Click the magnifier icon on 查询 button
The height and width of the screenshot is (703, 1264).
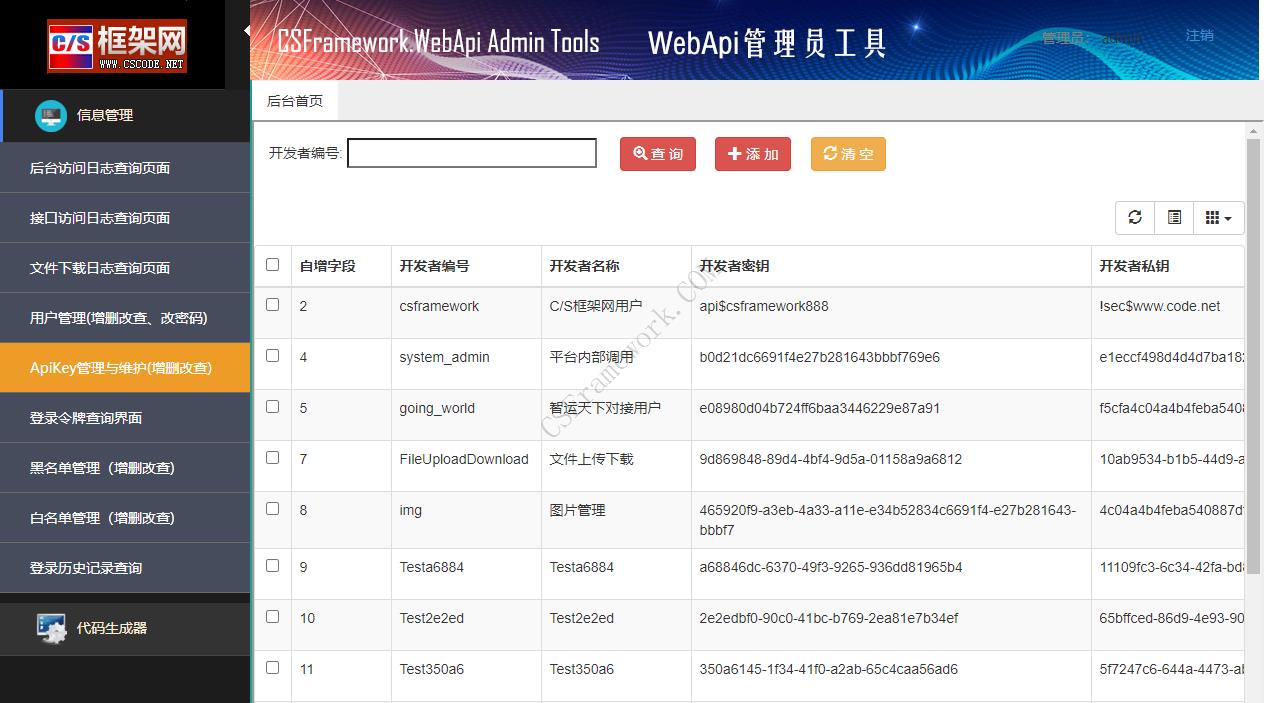click(x=638, y=153)
